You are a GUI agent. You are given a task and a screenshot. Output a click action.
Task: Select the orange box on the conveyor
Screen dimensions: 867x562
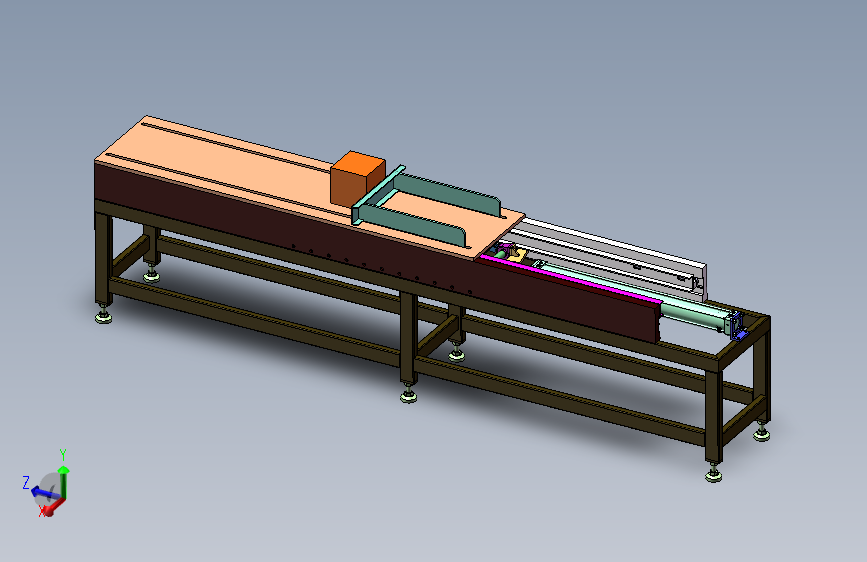pyautogui.click(x=357, y=178)
